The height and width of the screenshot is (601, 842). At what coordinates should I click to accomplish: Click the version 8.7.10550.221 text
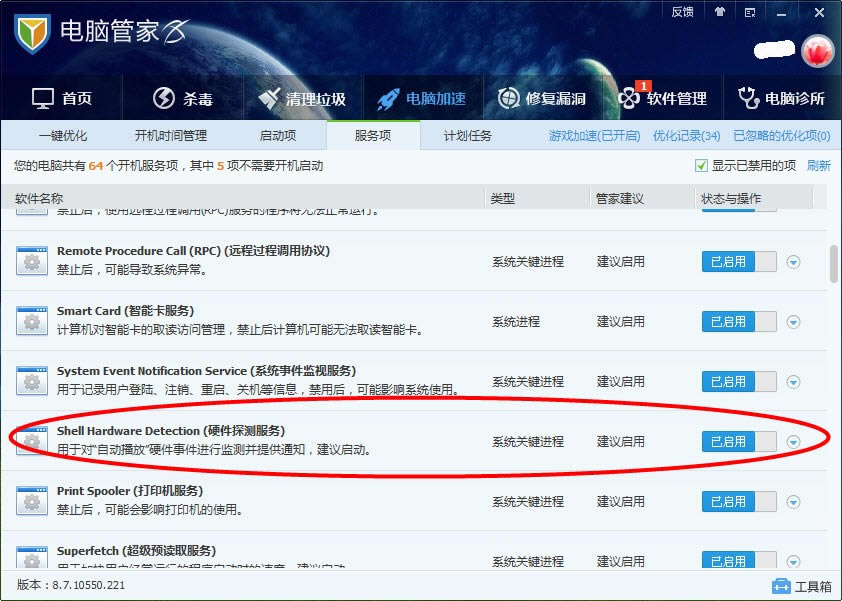point(70,585)
